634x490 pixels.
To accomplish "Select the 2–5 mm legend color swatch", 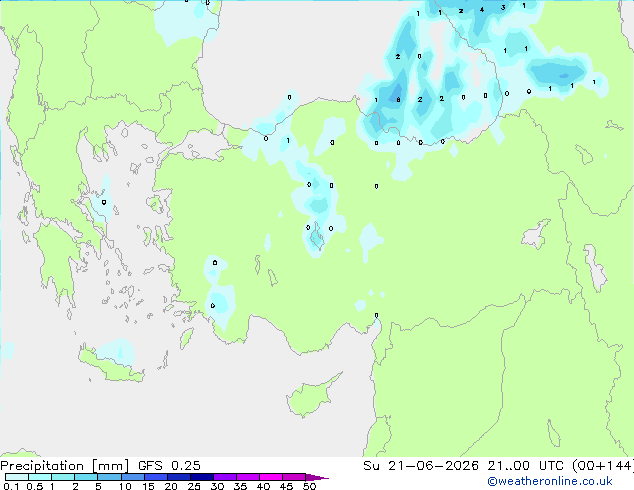I will click(x=86, y=477).
